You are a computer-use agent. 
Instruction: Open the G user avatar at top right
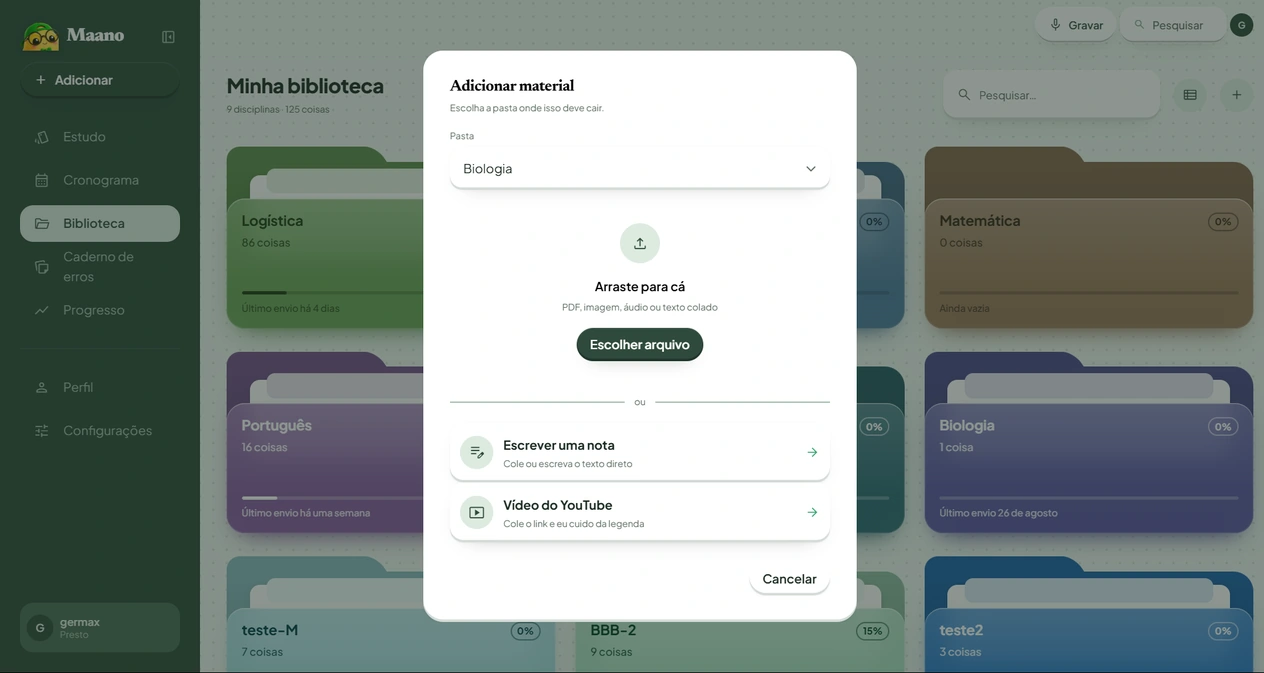point(1241,25)
